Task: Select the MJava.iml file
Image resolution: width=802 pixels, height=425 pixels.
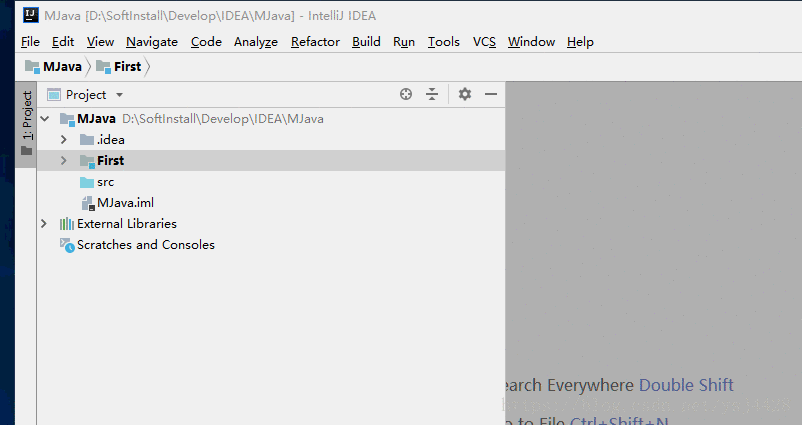Action: click(x=271, y=203)
